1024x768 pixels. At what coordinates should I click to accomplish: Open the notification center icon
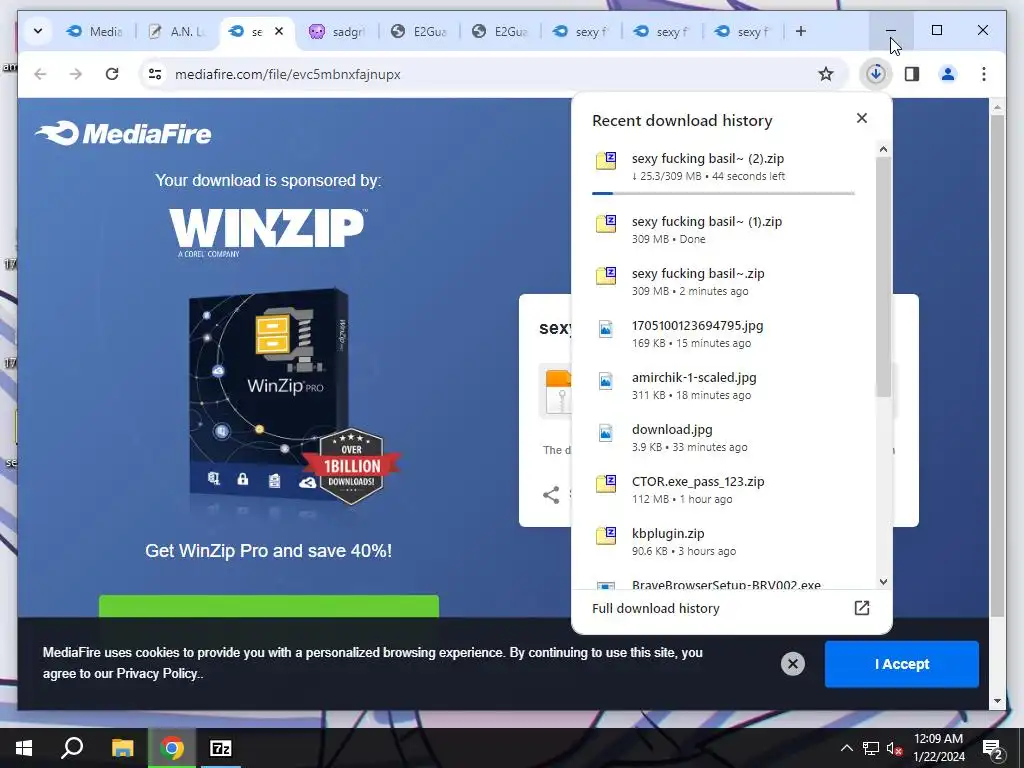[x=993, y=748]
